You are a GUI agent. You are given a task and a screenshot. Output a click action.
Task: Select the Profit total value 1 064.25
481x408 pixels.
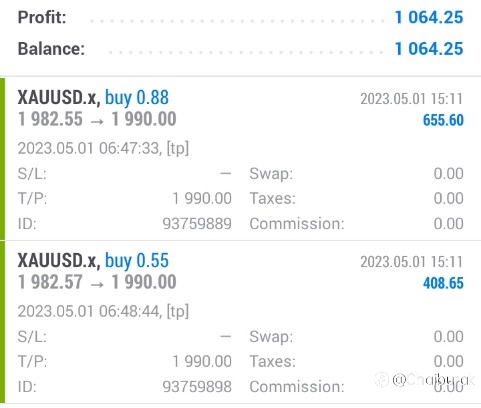click(429, 17)
